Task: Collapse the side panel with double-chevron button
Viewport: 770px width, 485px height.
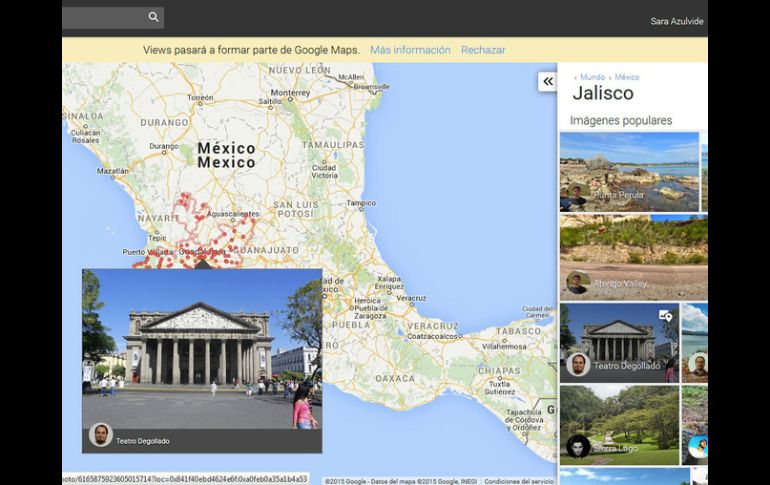Action: coord(547,81)
